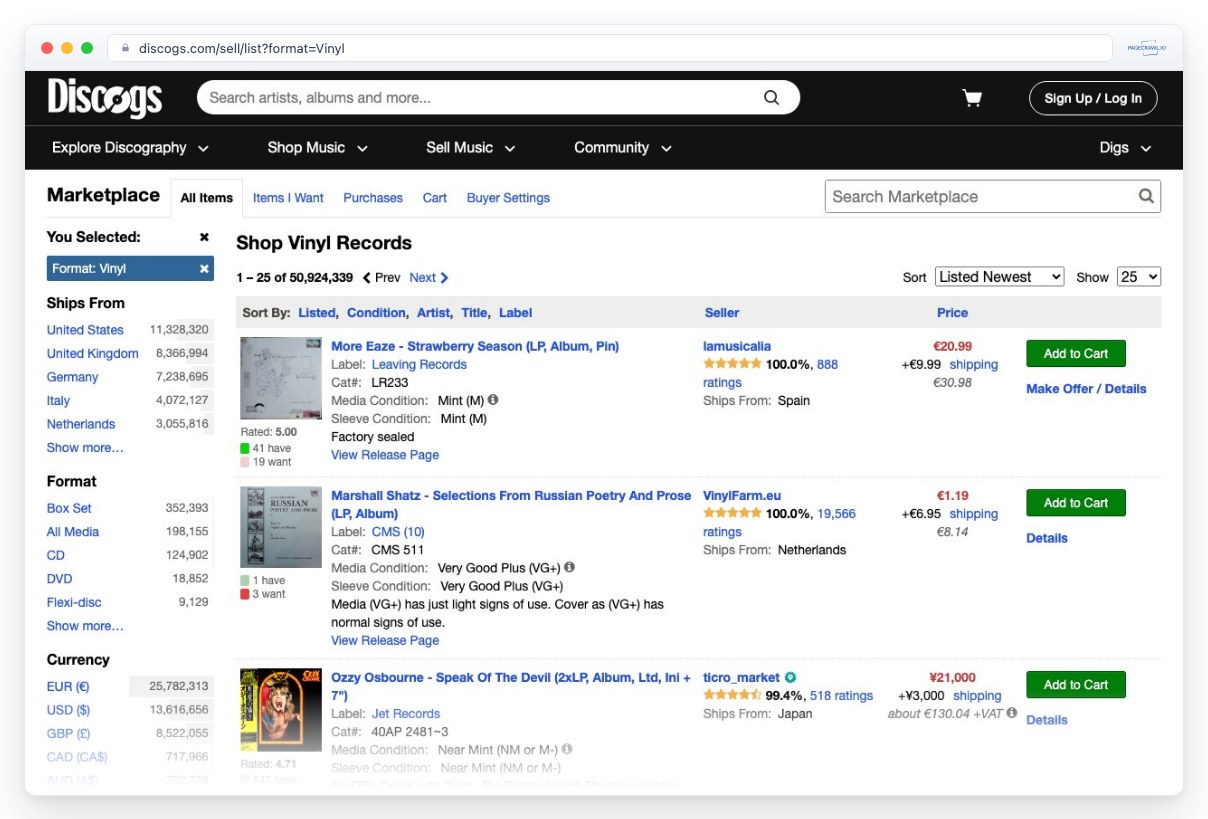The width and height of the screenshot is (1208, 819).
Task: Add Strawberry Season to cart
Action: point(1076,354)
